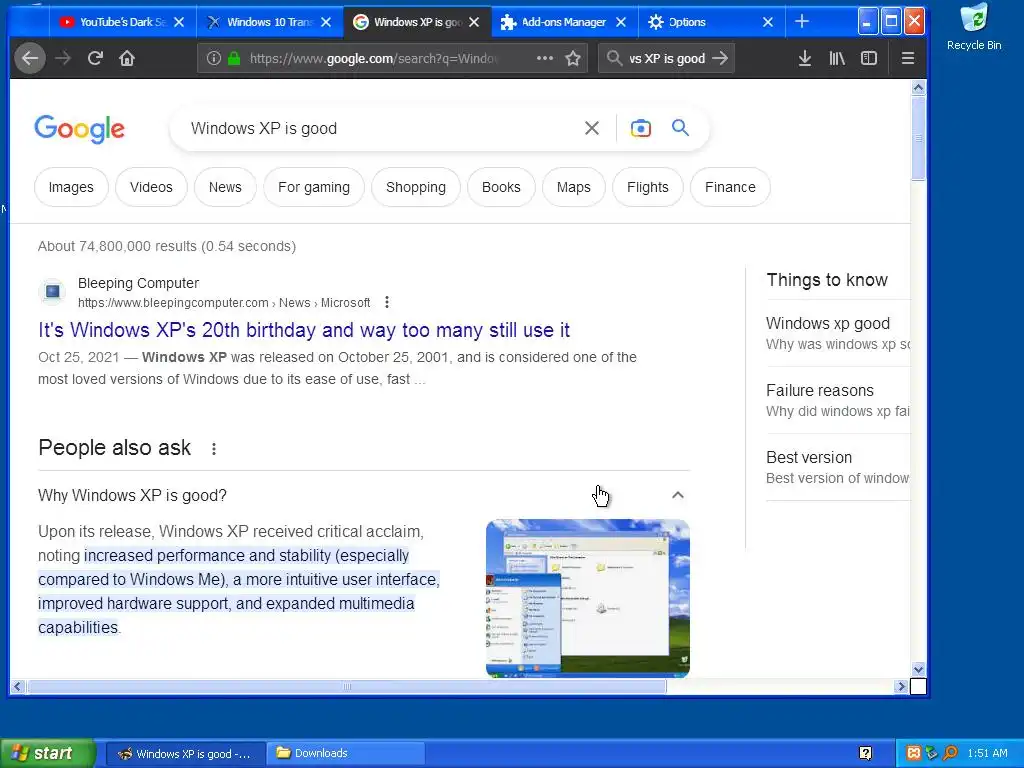The width and height of the screenshot is (1024, 768).
Task: Open the Windows XP screenshot thumbnail
Action: [588, 598]
